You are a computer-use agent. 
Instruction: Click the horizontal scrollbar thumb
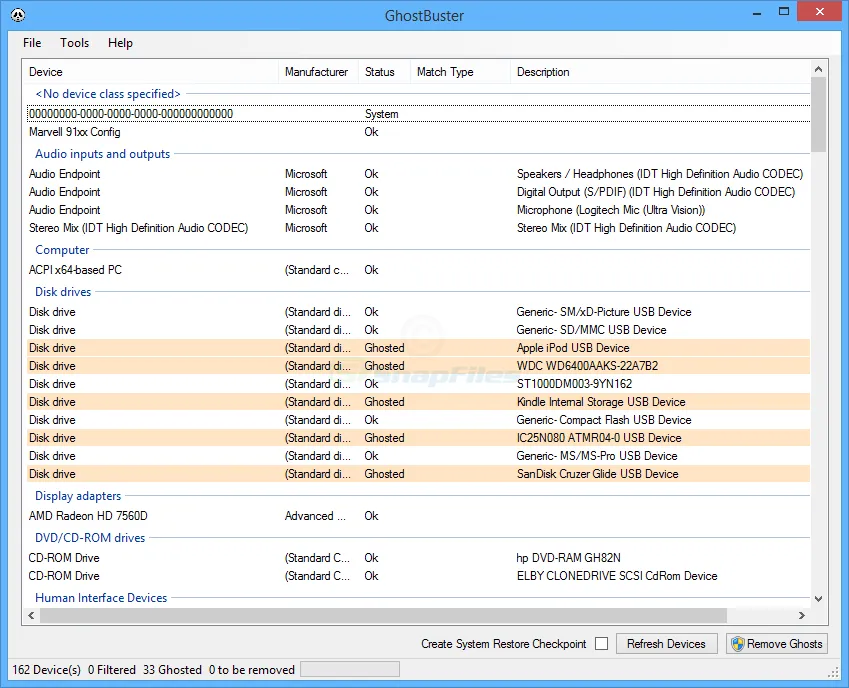383,615
